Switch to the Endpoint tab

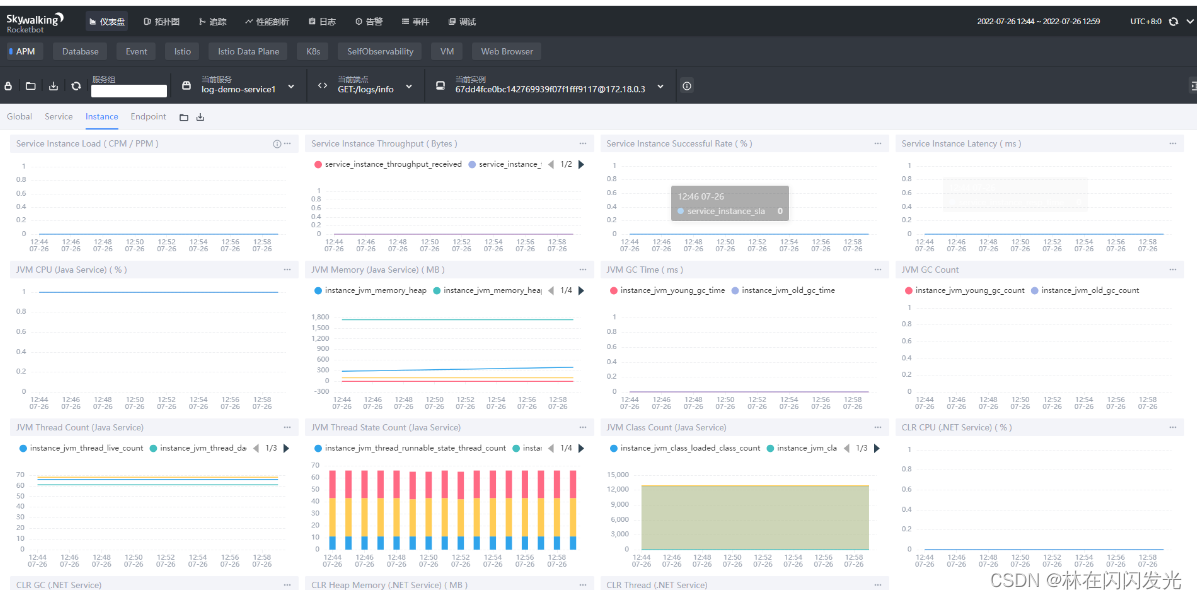[148, 117]
